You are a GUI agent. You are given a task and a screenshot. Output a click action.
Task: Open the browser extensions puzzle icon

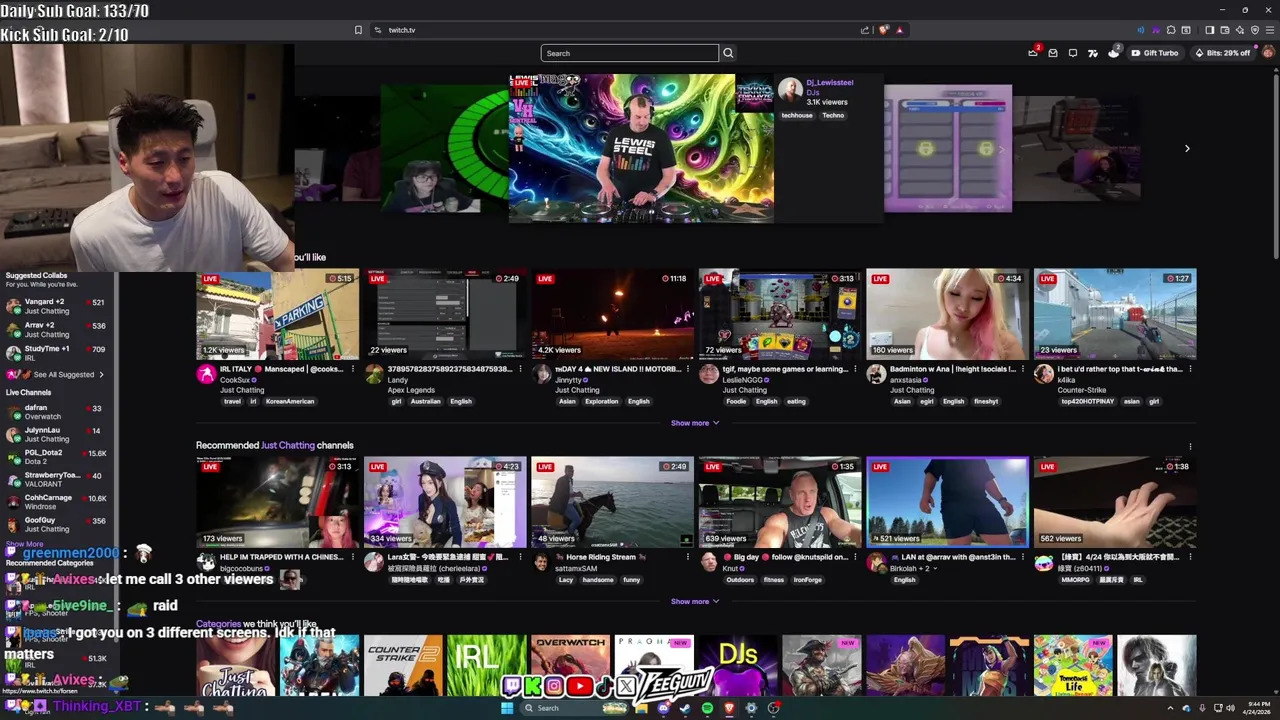coord(1171,30)
